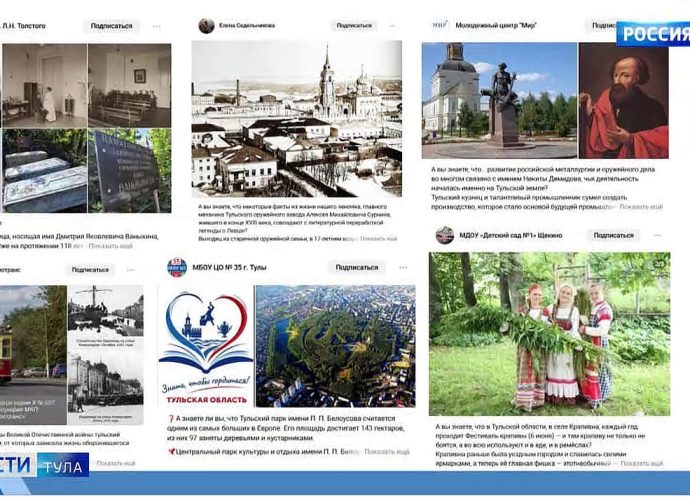Open the Елена Седельникова name link
This screenshot has height=500, width=690.
(247, 26)
